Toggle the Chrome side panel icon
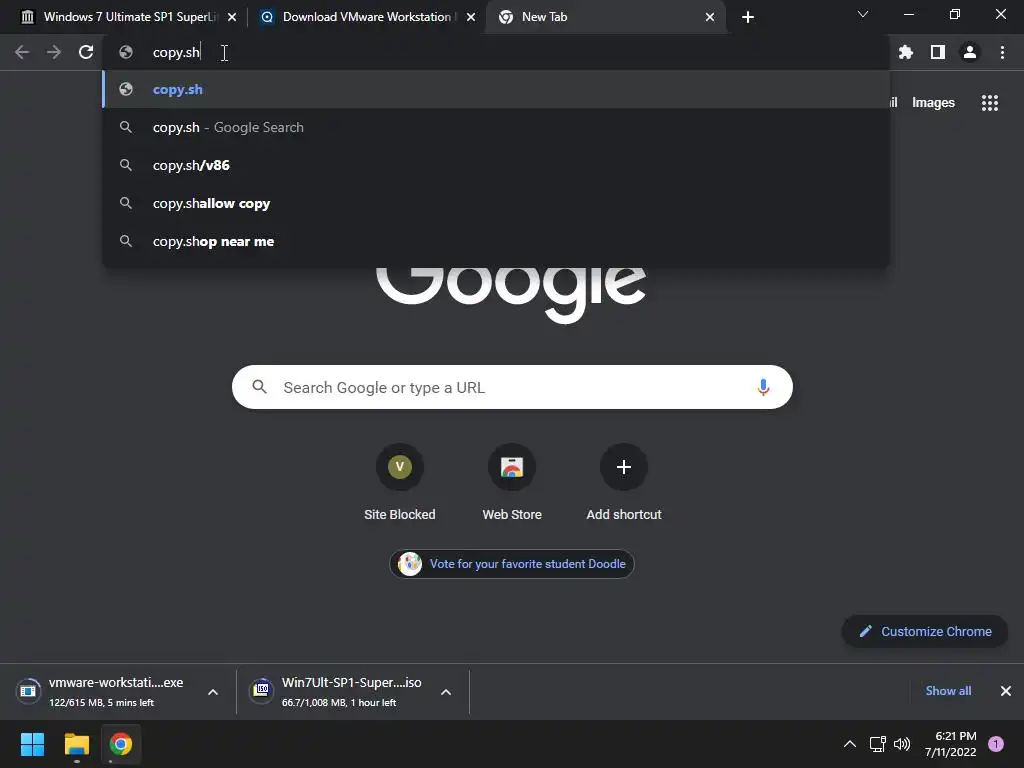The width and height of the screenshot is (1024, 768). [x=938, y=52]
